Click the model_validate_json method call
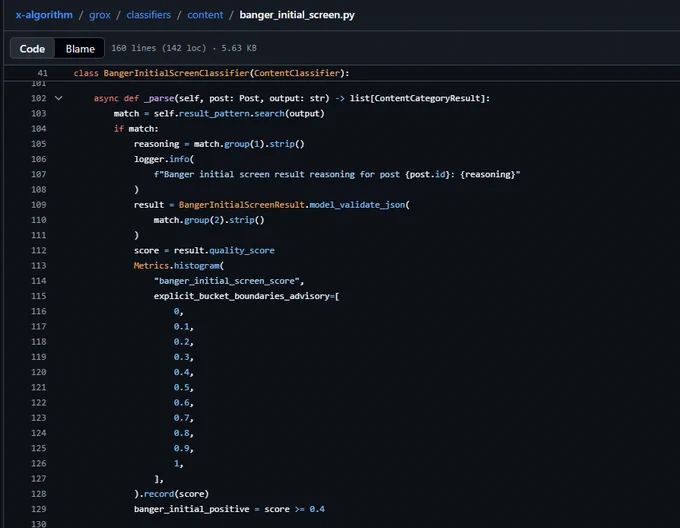680x528 pixels. [357, 205]
